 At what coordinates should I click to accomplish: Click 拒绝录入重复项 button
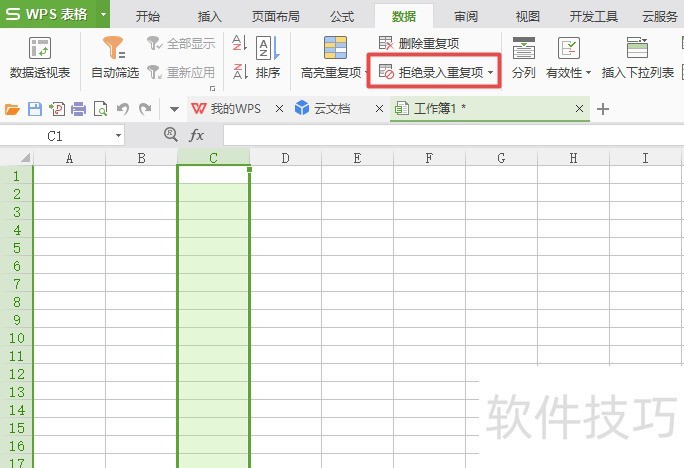click(x=431, y=72)
